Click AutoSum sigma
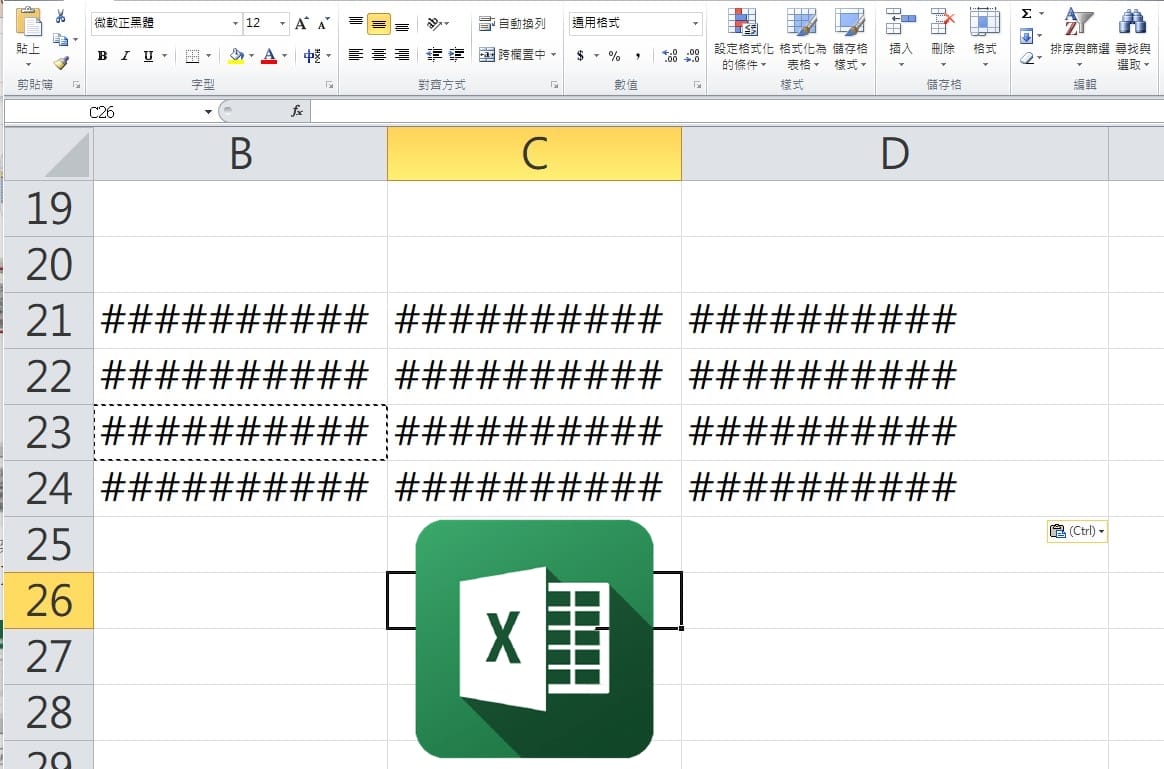The image size is (1164, 769). 1027,14
